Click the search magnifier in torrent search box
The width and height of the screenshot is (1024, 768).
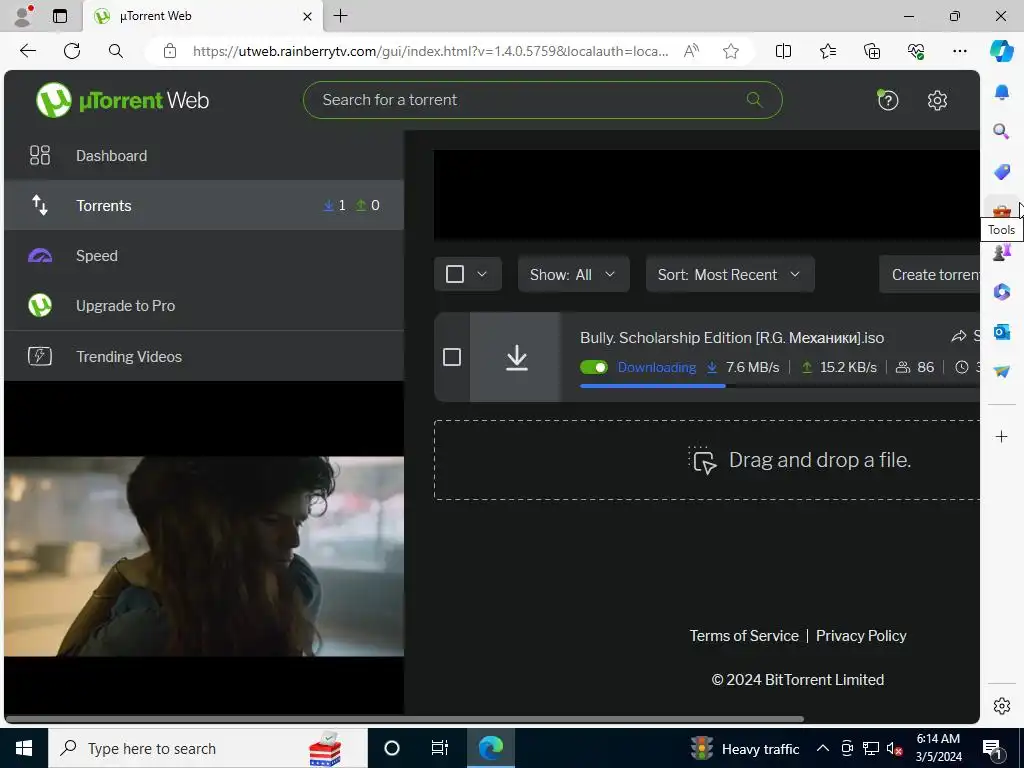pos(754,100)
